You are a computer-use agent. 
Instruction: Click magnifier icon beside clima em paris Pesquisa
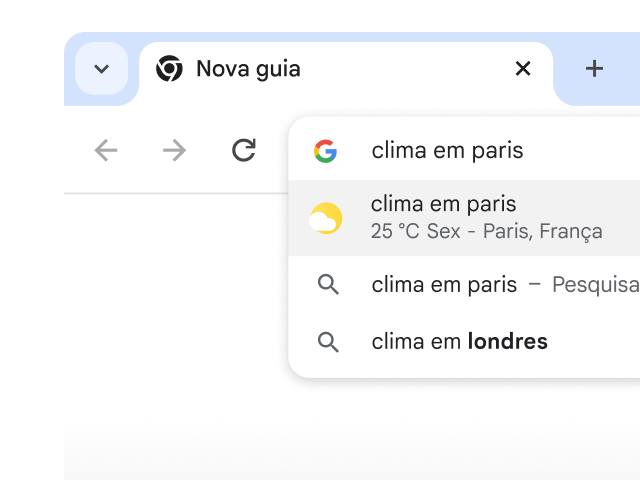[x=328, y=285]
